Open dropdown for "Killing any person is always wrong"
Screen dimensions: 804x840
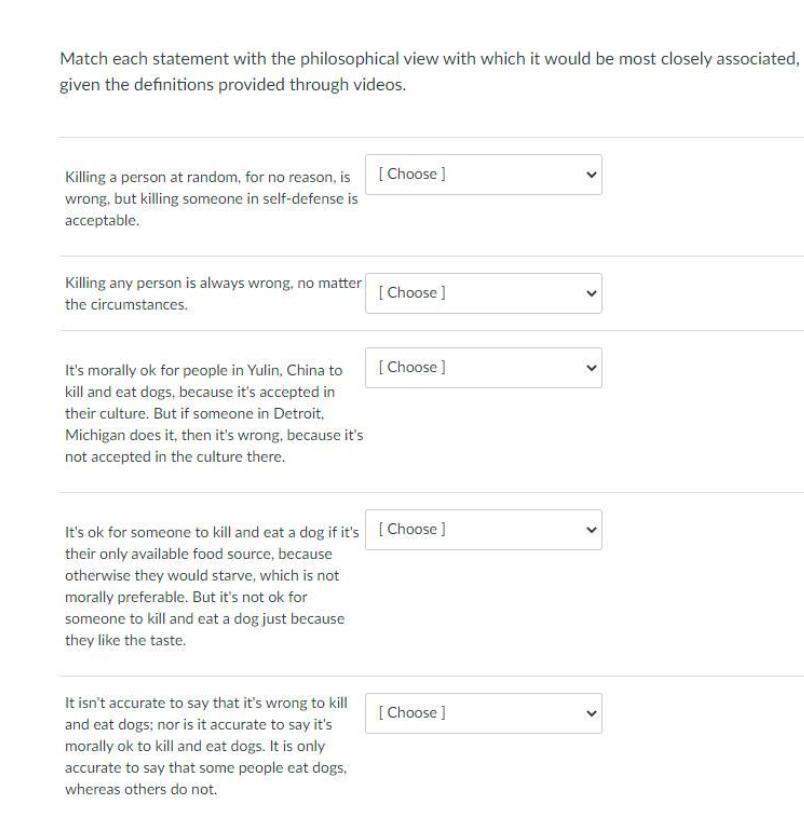[x=484, y=293]
